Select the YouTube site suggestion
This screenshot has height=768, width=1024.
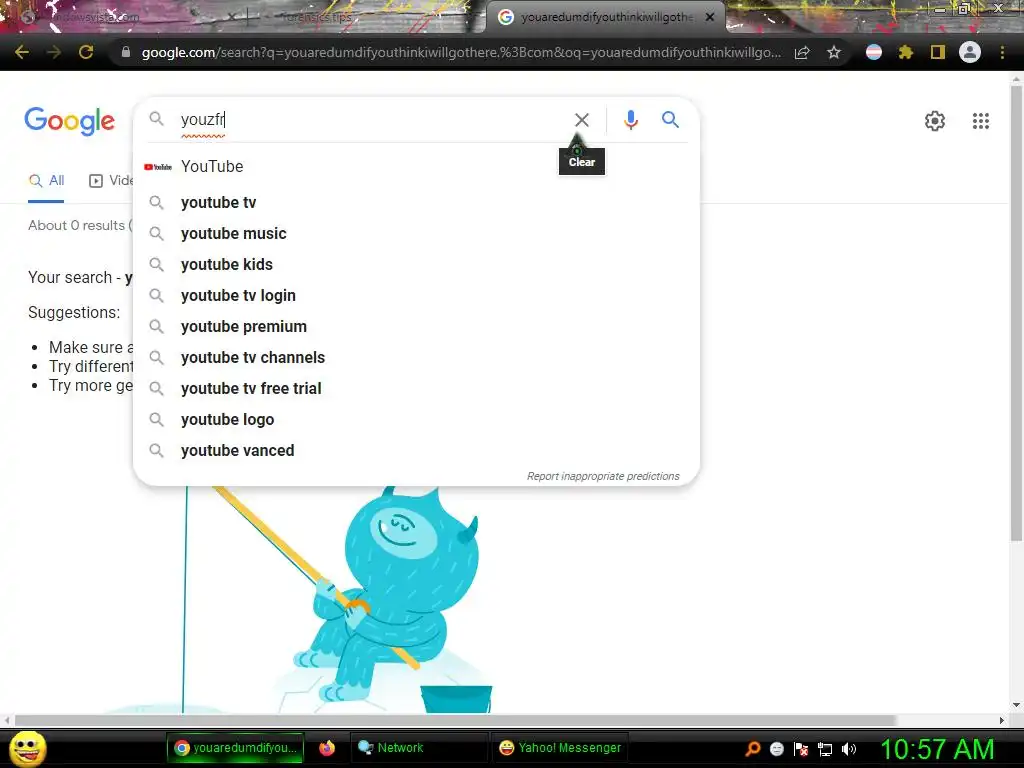[x=416, y=167]
